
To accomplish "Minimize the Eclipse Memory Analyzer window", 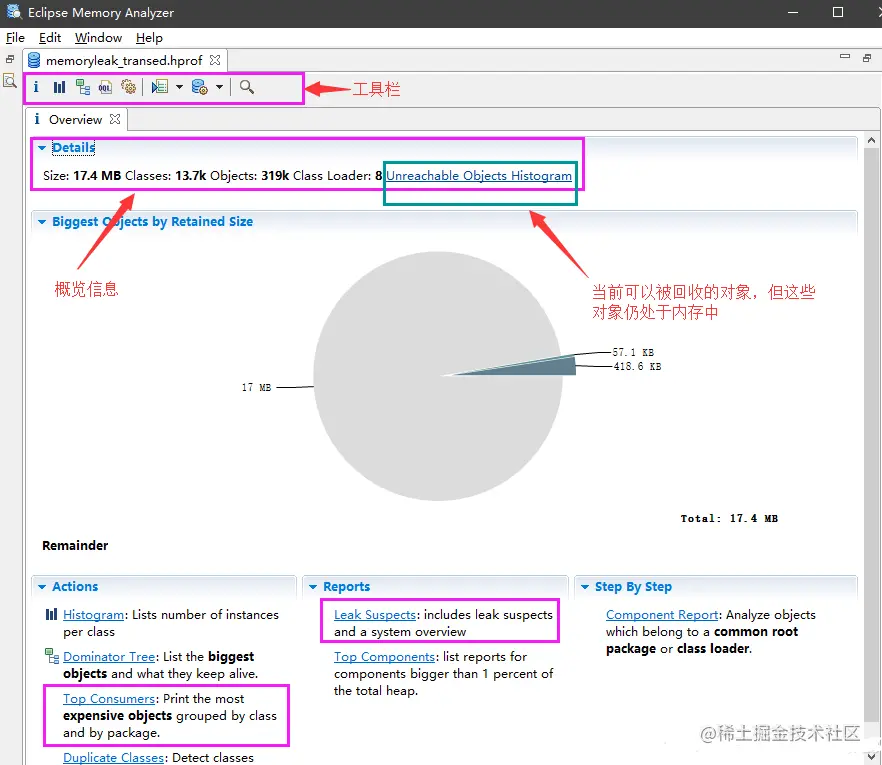I will tap(793, 12).
